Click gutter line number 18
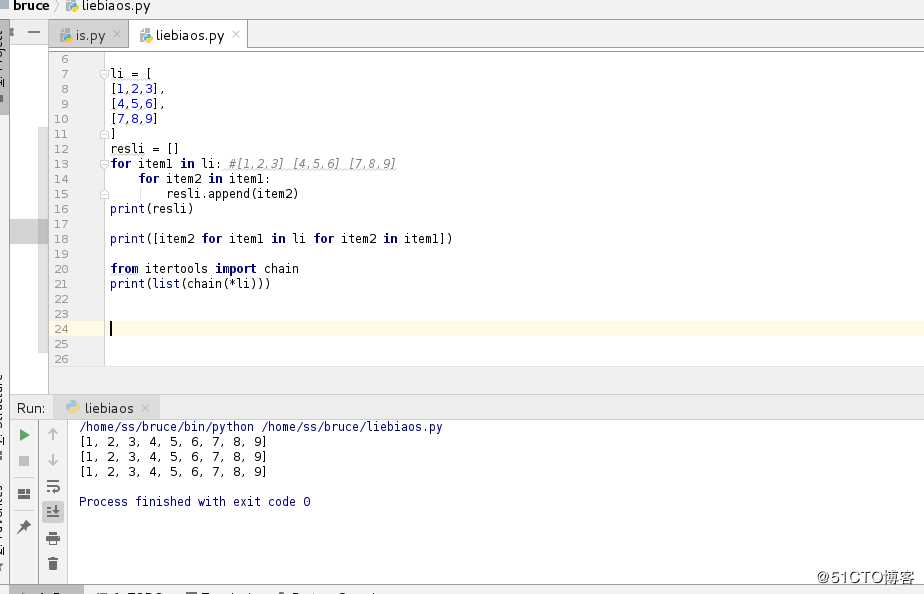The width and height of the screenshot is (924, 594). (x=61, y=239)
